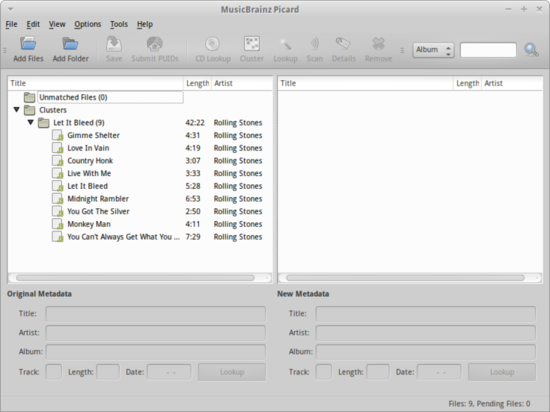
Task: Open the Options menu
Action: (x=88, y=24)
